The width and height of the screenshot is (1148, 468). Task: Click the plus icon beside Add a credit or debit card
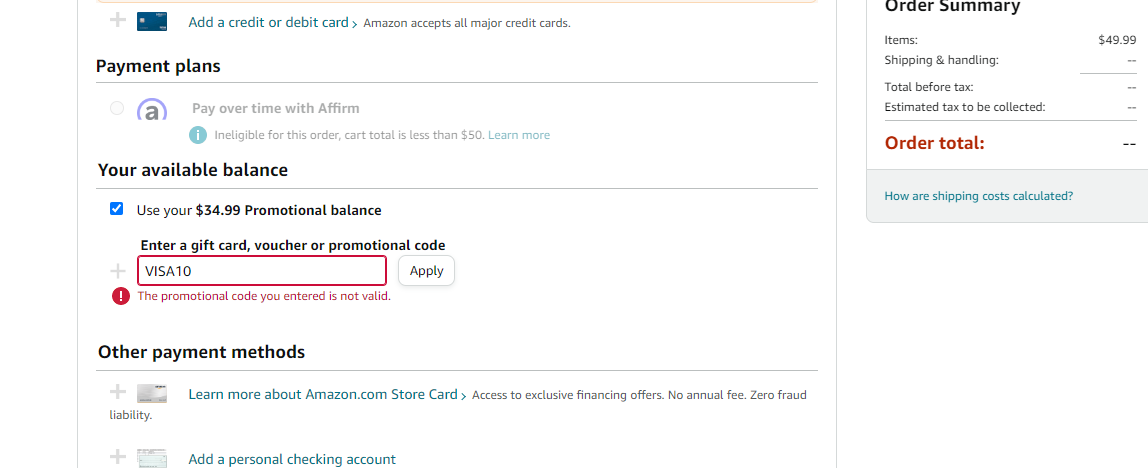118,21
